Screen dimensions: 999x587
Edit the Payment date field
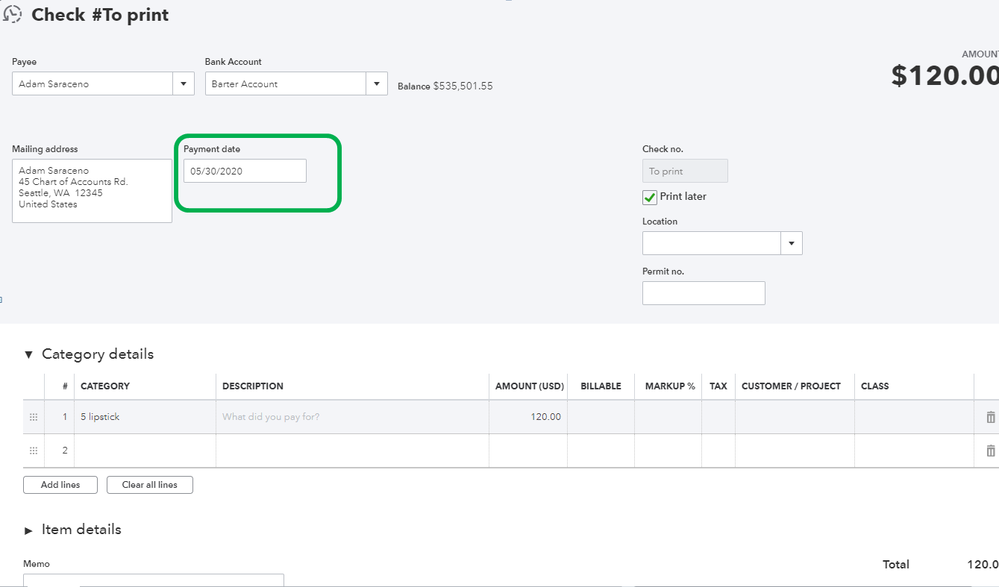click(245, 171)
